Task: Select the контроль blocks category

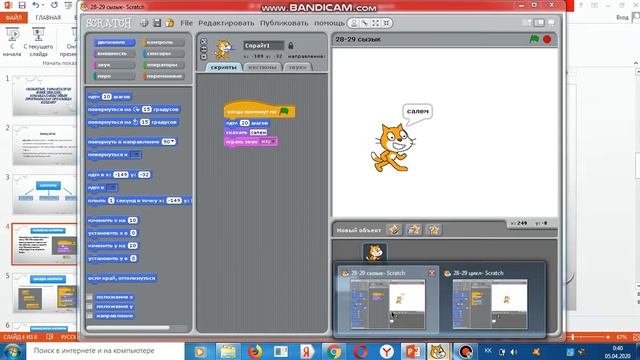Action: click(x=163, y=42)
